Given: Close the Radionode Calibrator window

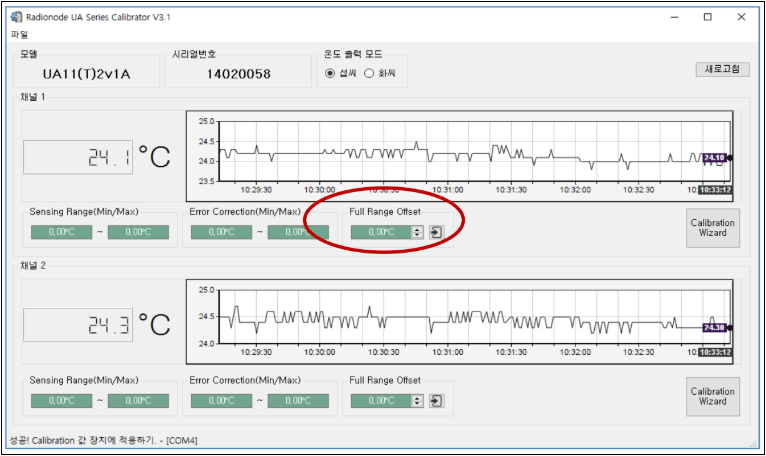Looking at the screenshot, I should 741,17.
